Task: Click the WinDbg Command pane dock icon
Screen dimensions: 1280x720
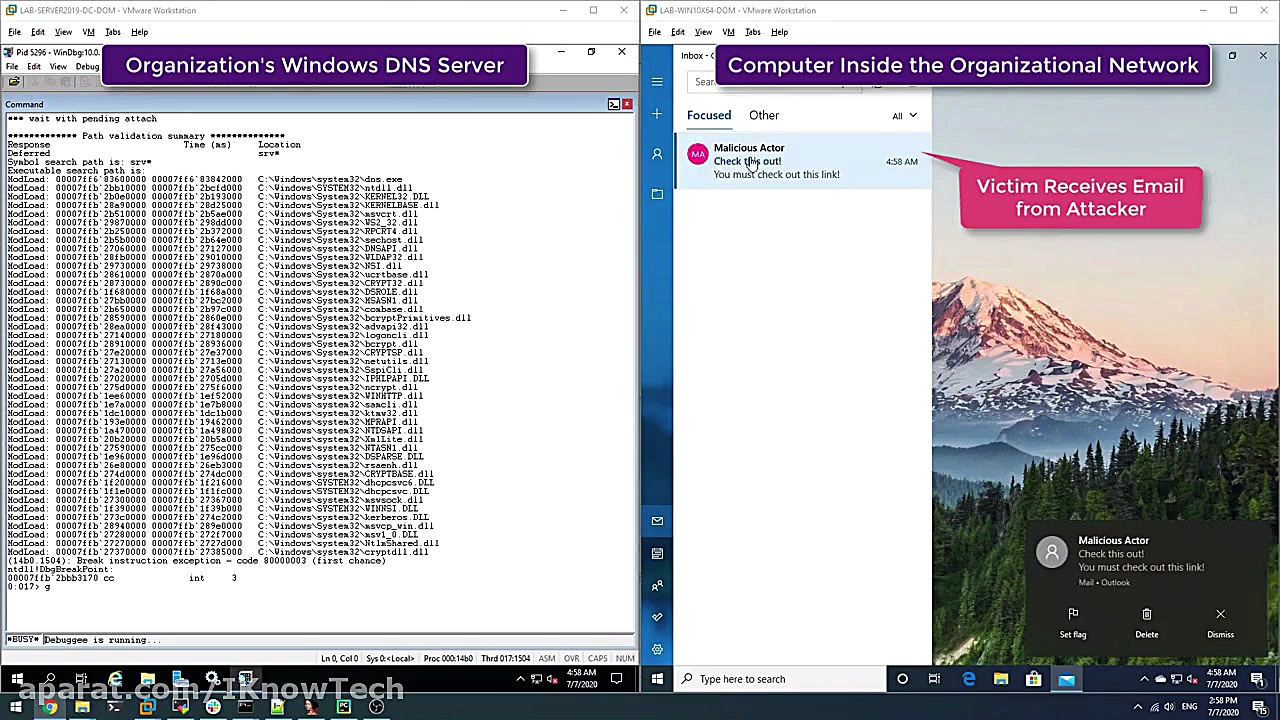Action: [x=614, y=104]
